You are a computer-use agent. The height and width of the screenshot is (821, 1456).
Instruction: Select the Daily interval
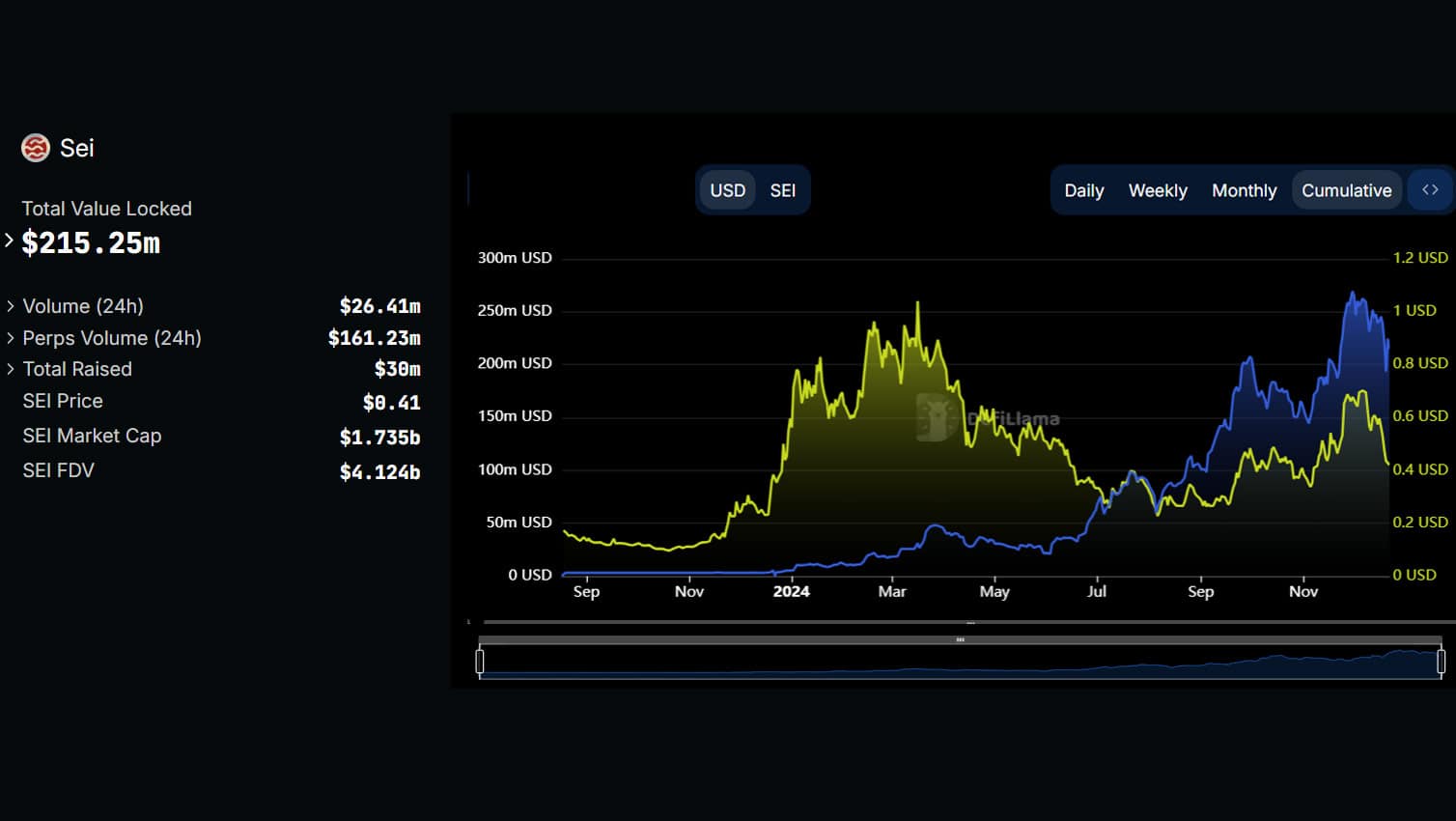click(1083, 190)
